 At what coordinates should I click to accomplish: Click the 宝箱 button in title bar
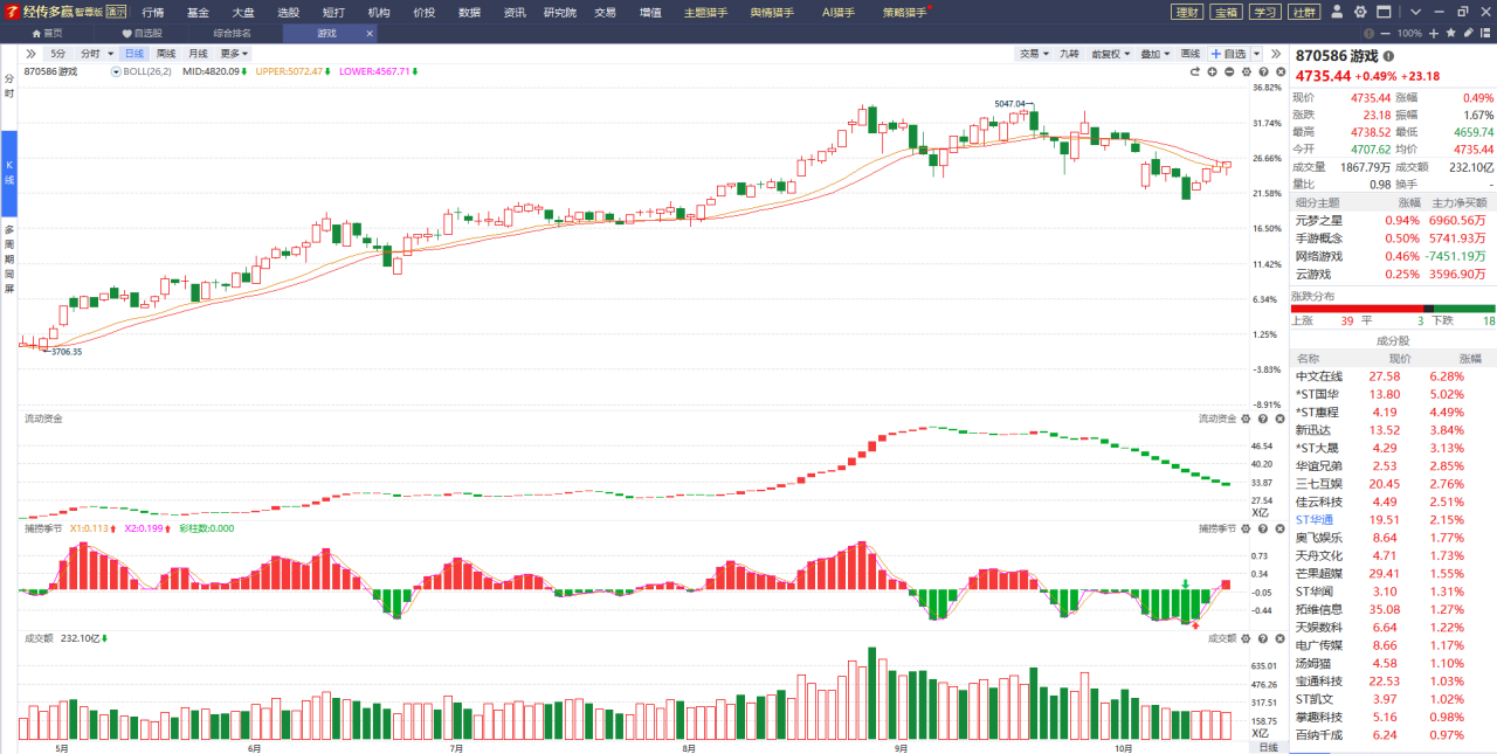pyautogui.click(x=1225, y=12)
